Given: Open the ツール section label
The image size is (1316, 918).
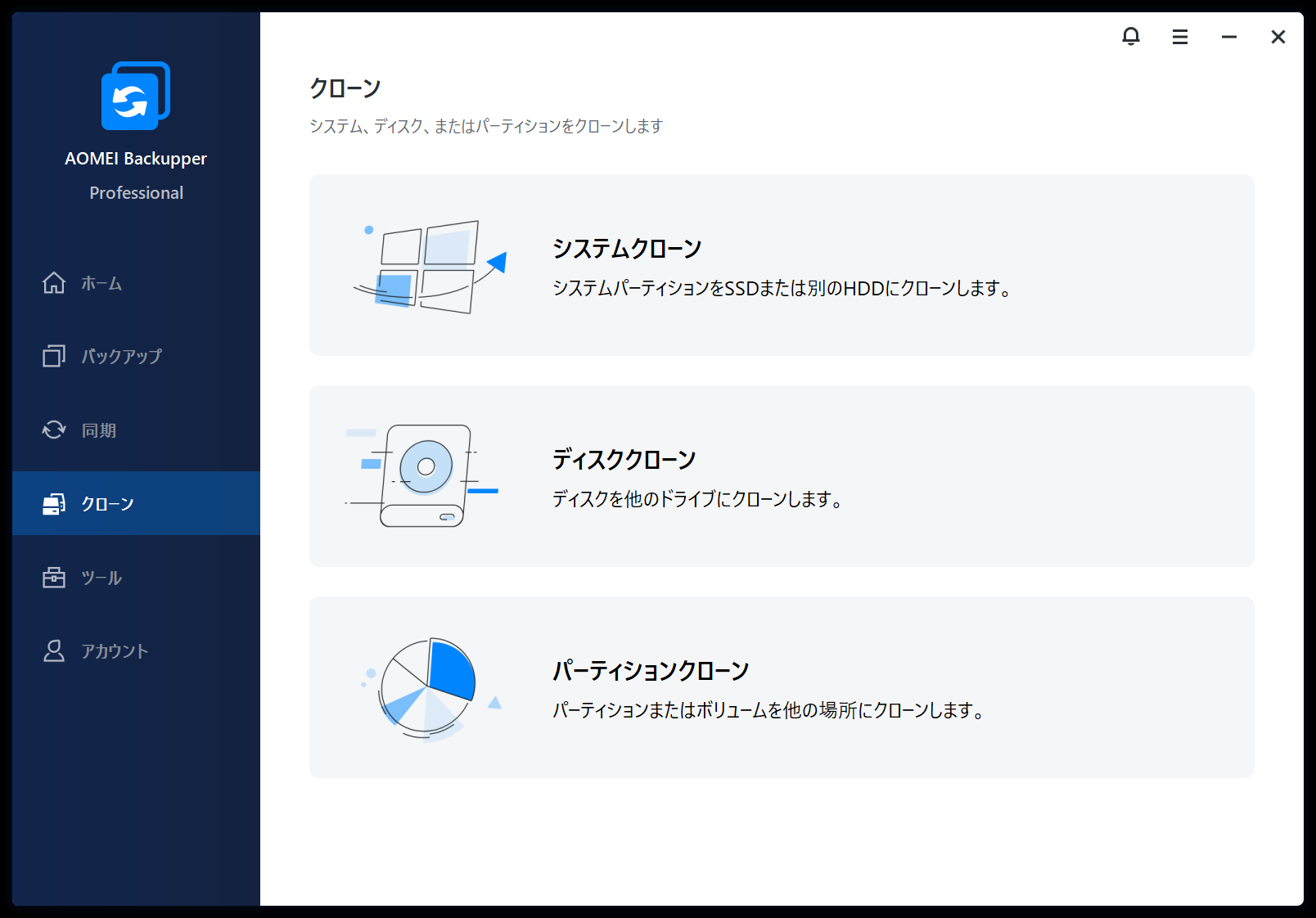Looking at the screenshot, I should [x=101, y=578].
